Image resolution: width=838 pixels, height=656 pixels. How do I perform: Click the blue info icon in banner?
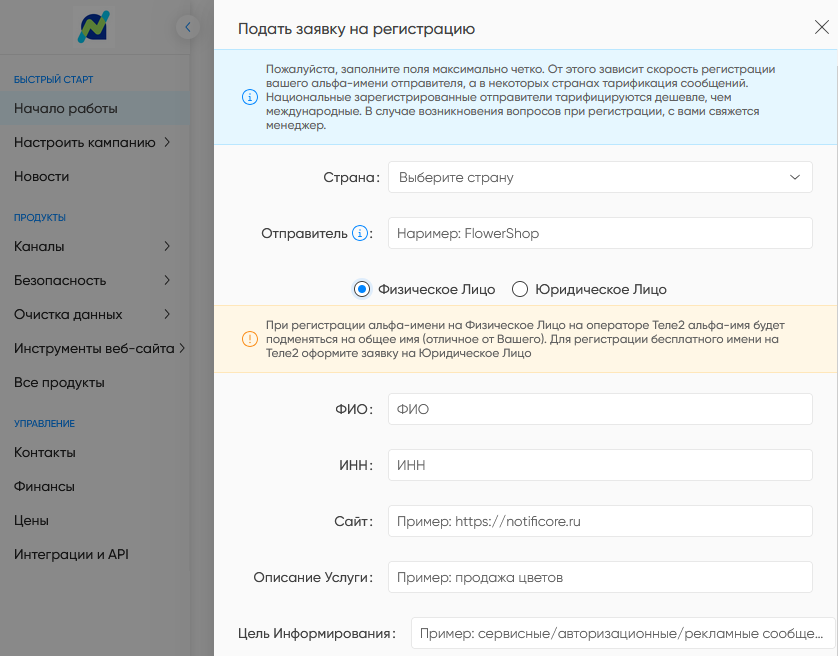click(250, 98)
